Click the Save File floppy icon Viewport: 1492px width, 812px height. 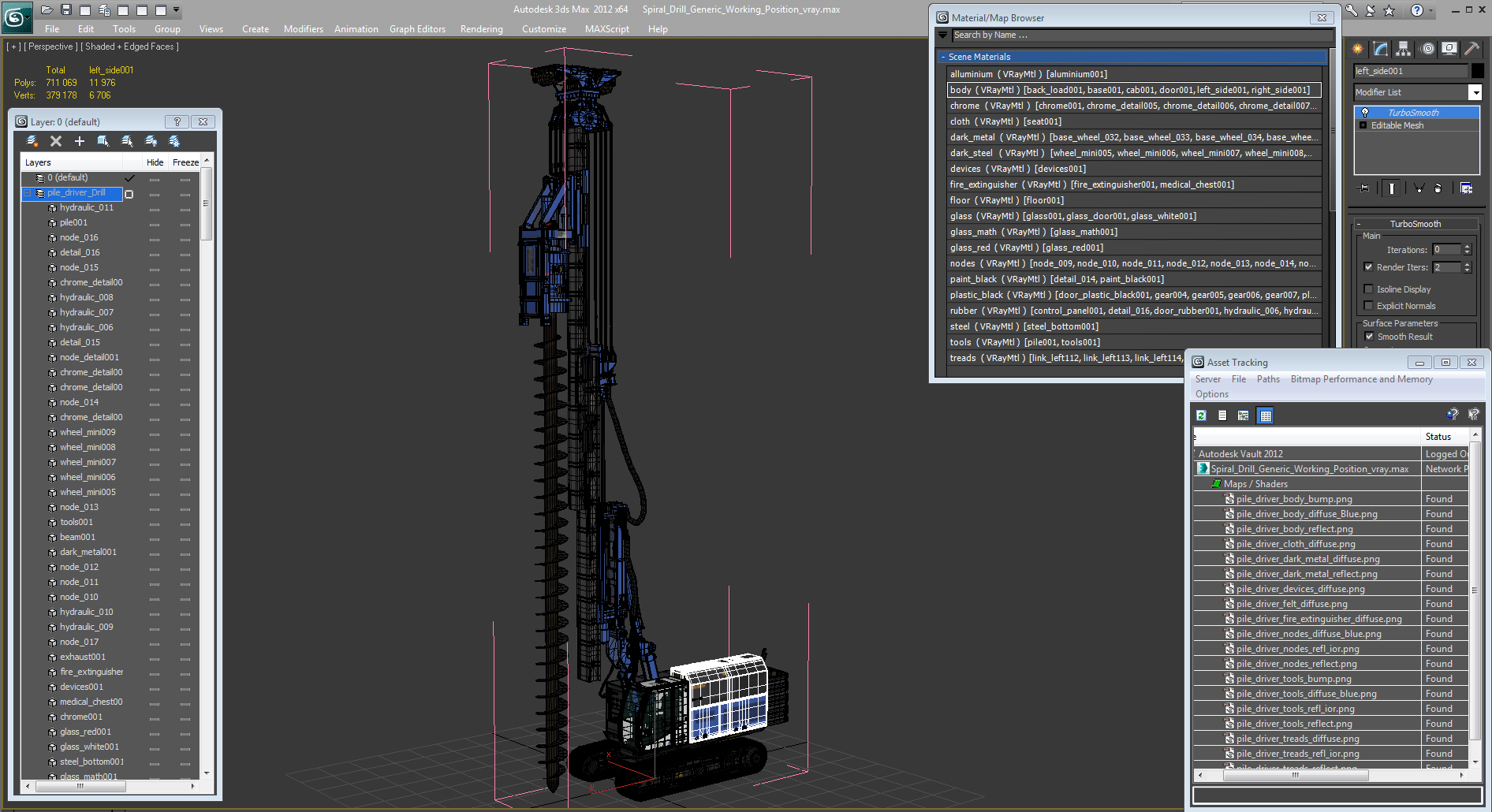(x=66, y=10)
